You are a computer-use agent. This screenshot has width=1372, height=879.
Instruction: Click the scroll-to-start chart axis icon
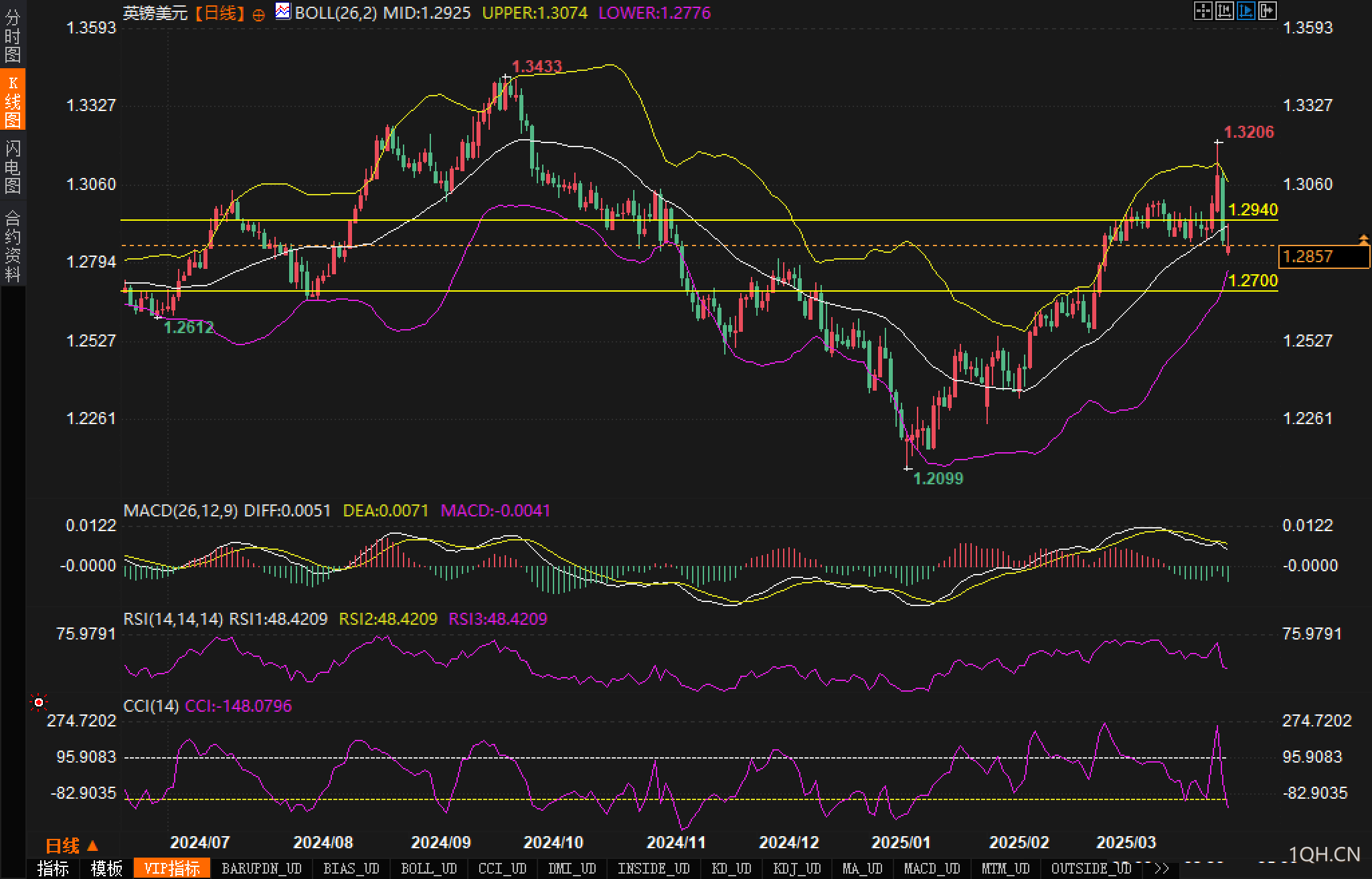(1224, 11)
